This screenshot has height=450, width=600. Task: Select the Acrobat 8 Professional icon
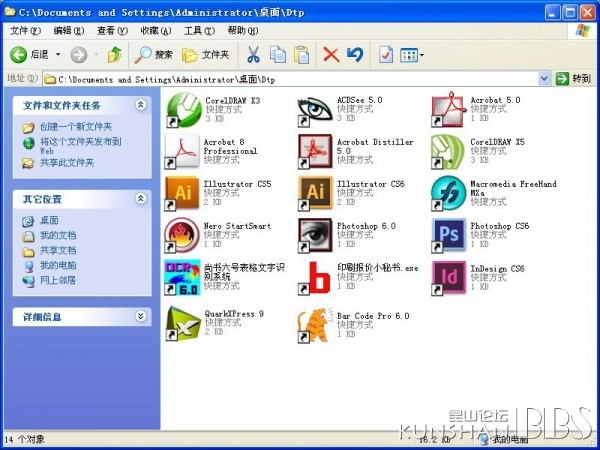pos(183,151)
